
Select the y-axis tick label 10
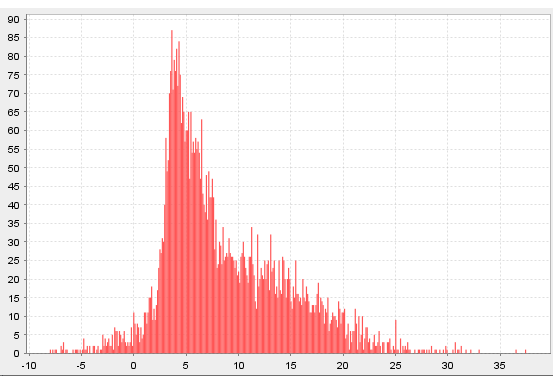click(x=13, y=316)
